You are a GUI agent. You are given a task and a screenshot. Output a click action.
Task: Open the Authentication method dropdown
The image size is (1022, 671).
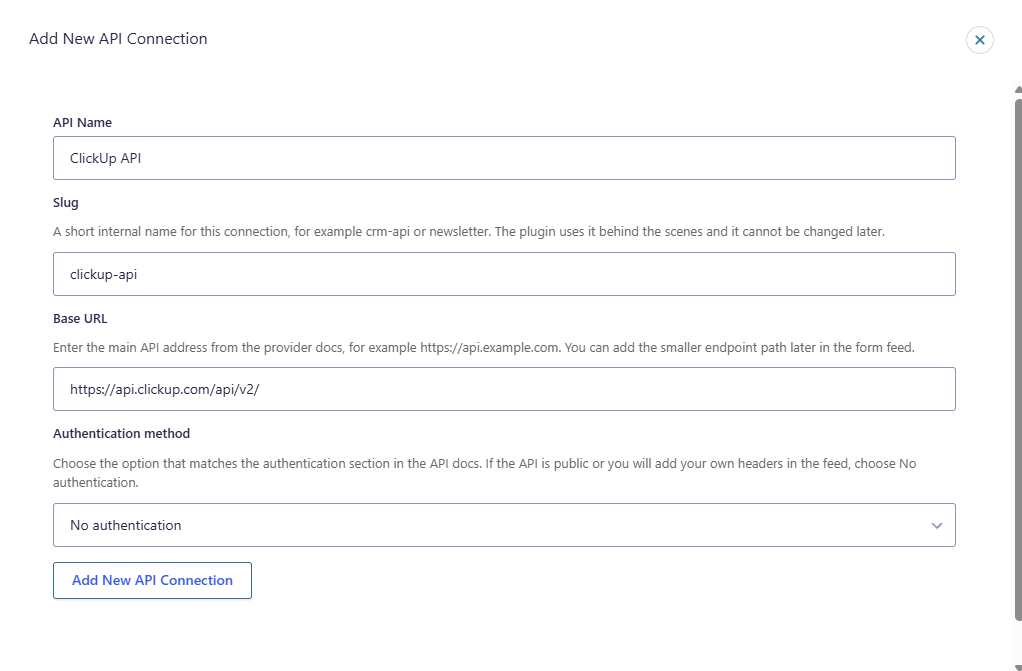point(504,525)
